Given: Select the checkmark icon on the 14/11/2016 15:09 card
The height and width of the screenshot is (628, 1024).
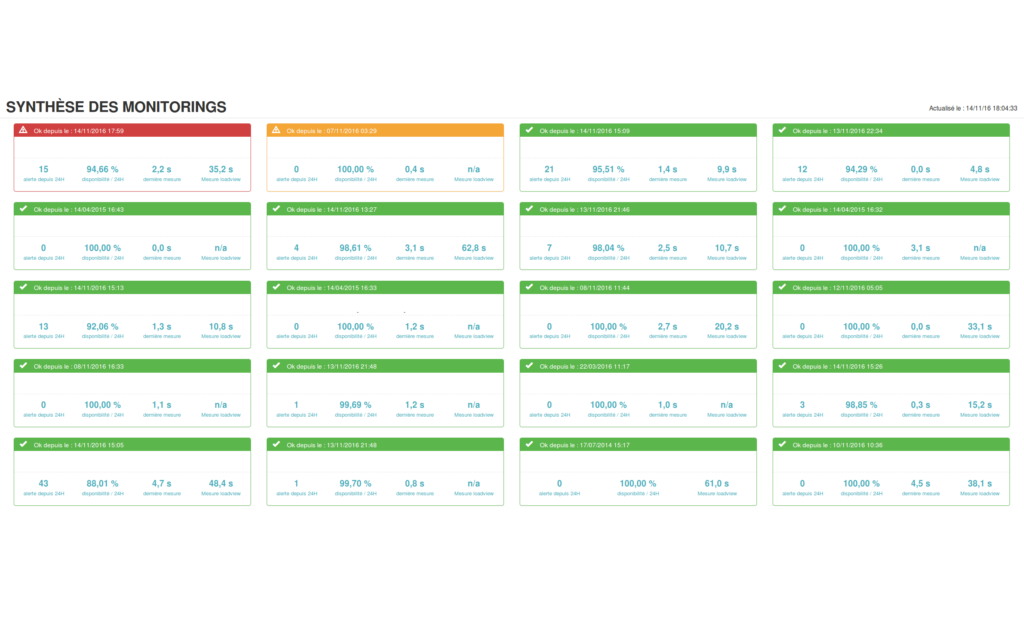Looking at the screenshot, I should click(529, 129).
